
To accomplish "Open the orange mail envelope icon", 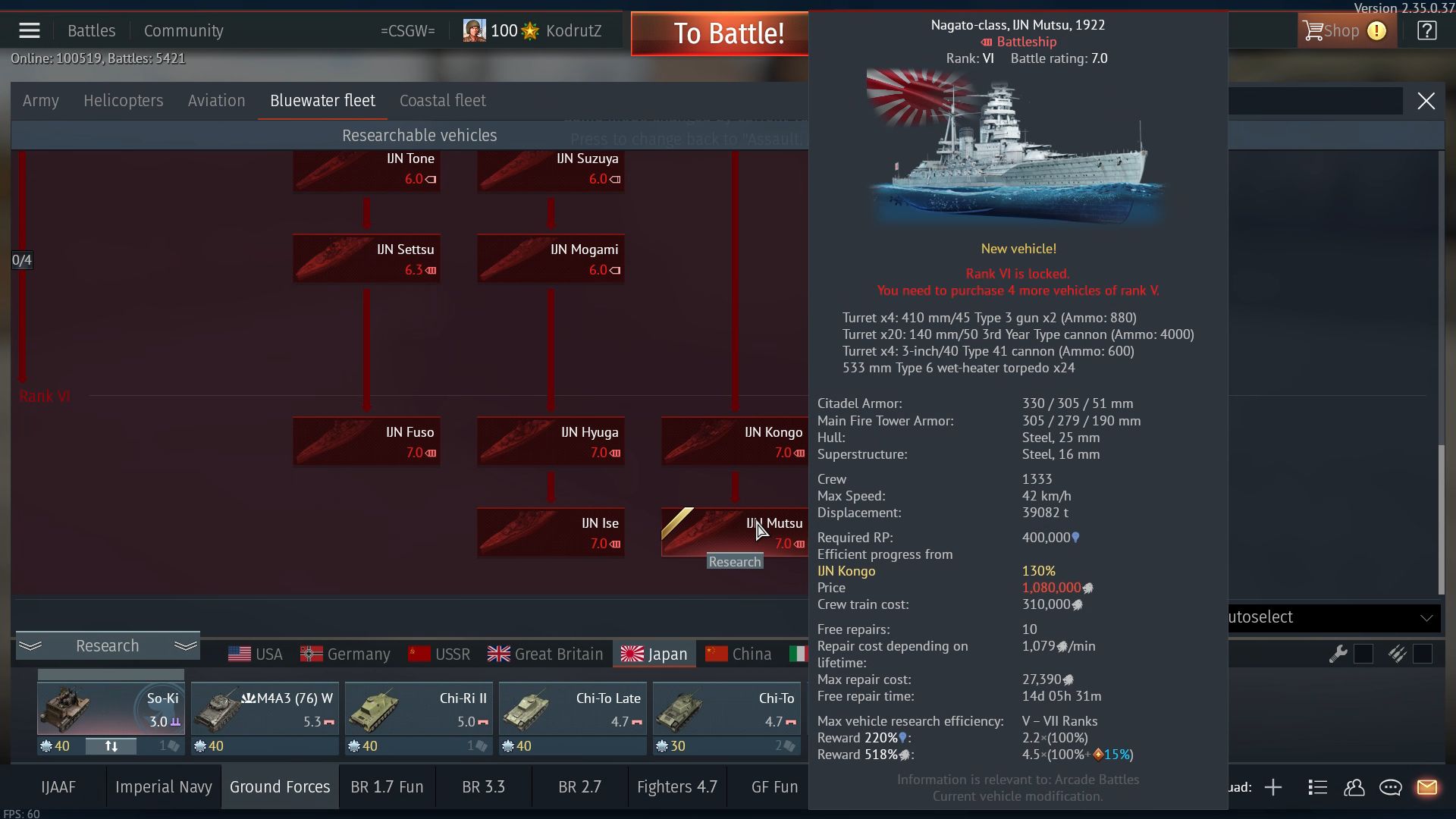I will pos(1426,787).
